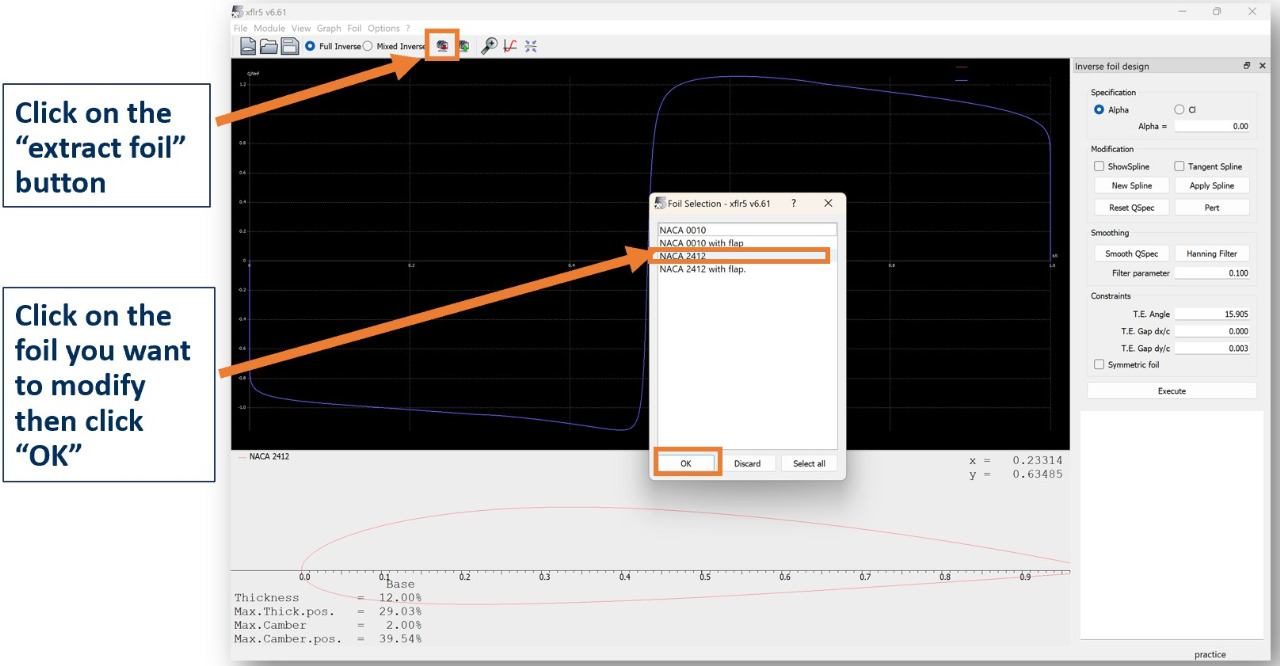Select the Mixed Inverse radio button
This screenshot has width=1280, height=666.
point(368,46)
